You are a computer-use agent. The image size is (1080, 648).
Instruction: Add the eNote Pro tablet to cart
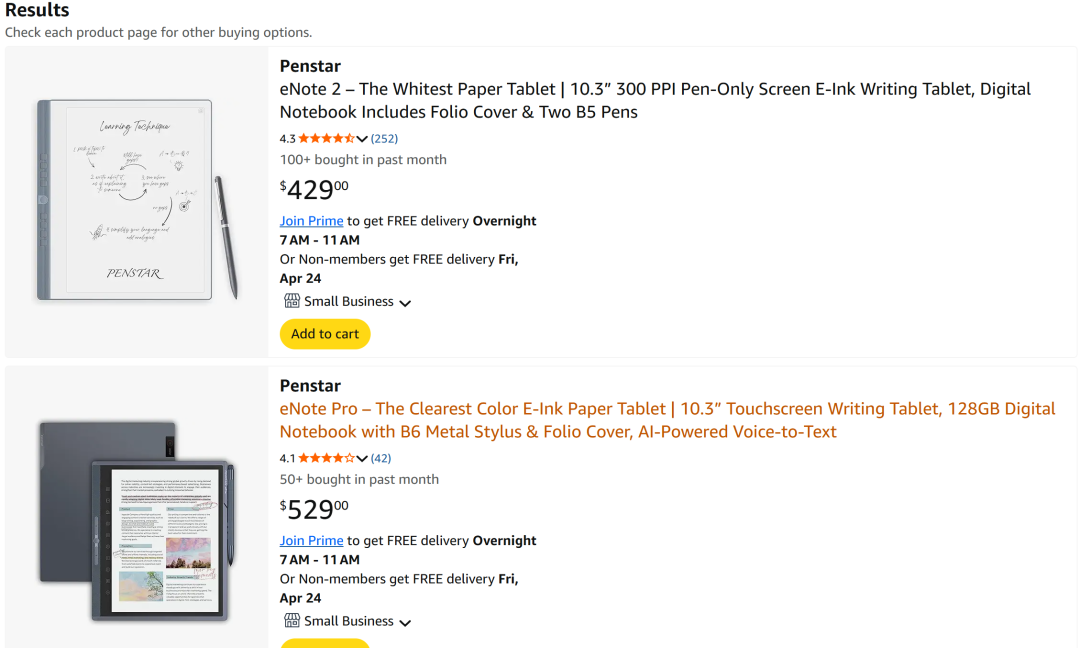click(x=325, y=643)
